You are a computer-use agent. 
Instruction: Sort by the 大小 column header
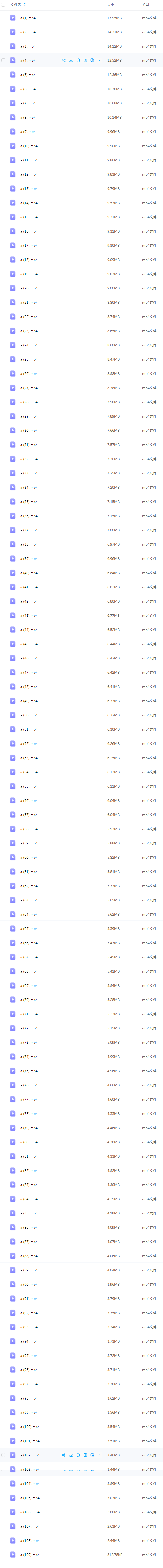coord(110,4)
